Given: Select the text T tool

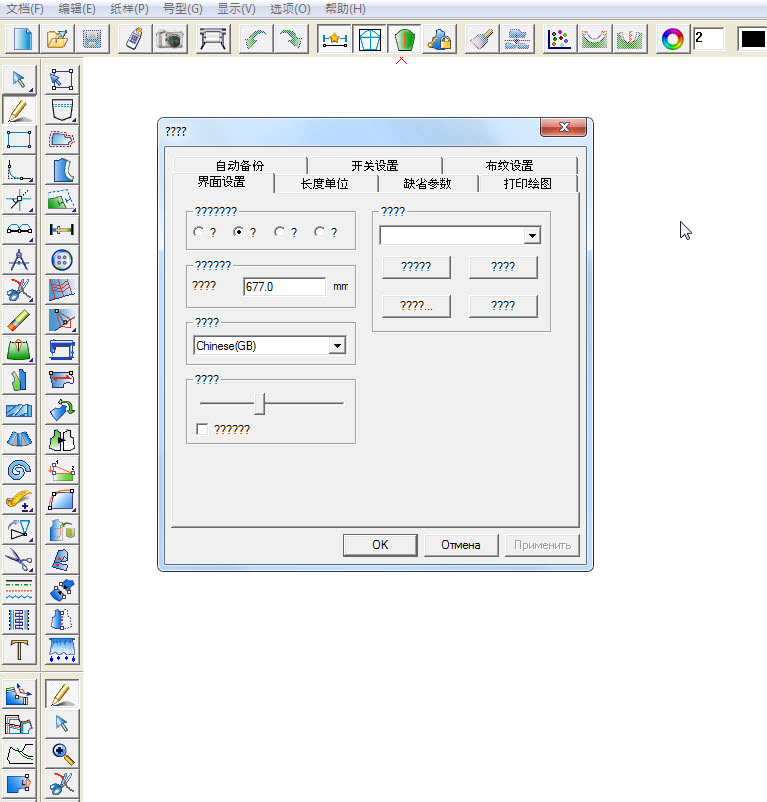Looking at the screenshot, I should pyautogui.click(x=19, y=649).
